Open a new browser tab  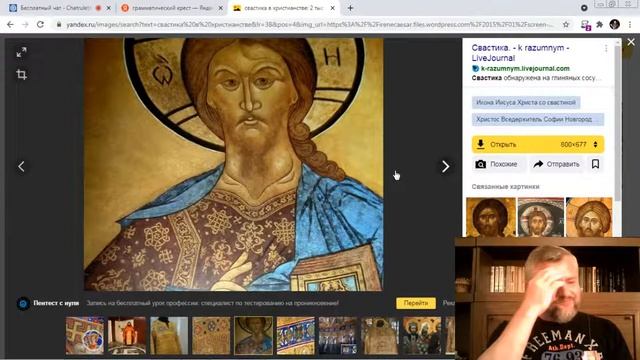pos(350,8)
